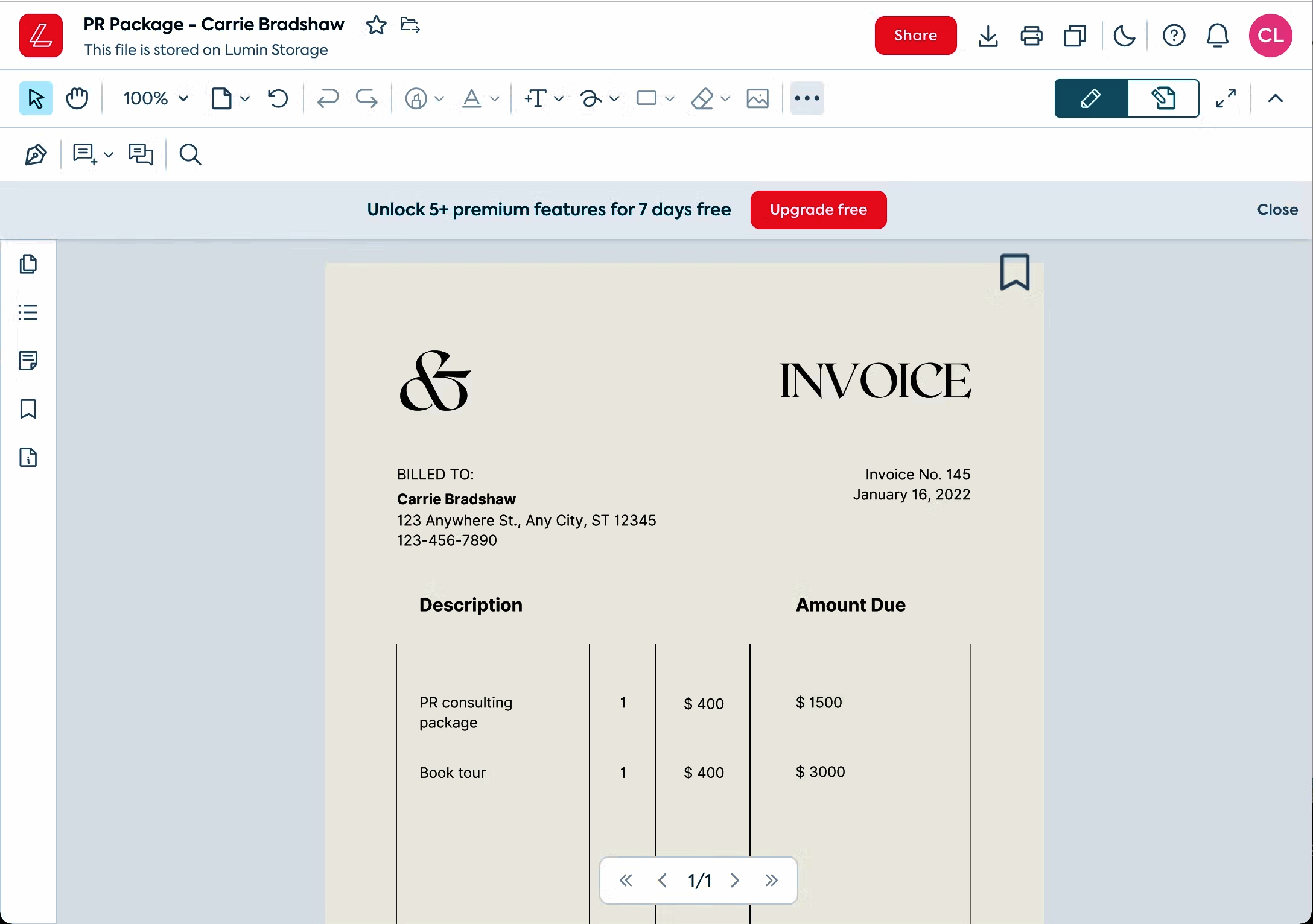
Task: Open the text tool dropdown arrow
Action: (559, 98)
